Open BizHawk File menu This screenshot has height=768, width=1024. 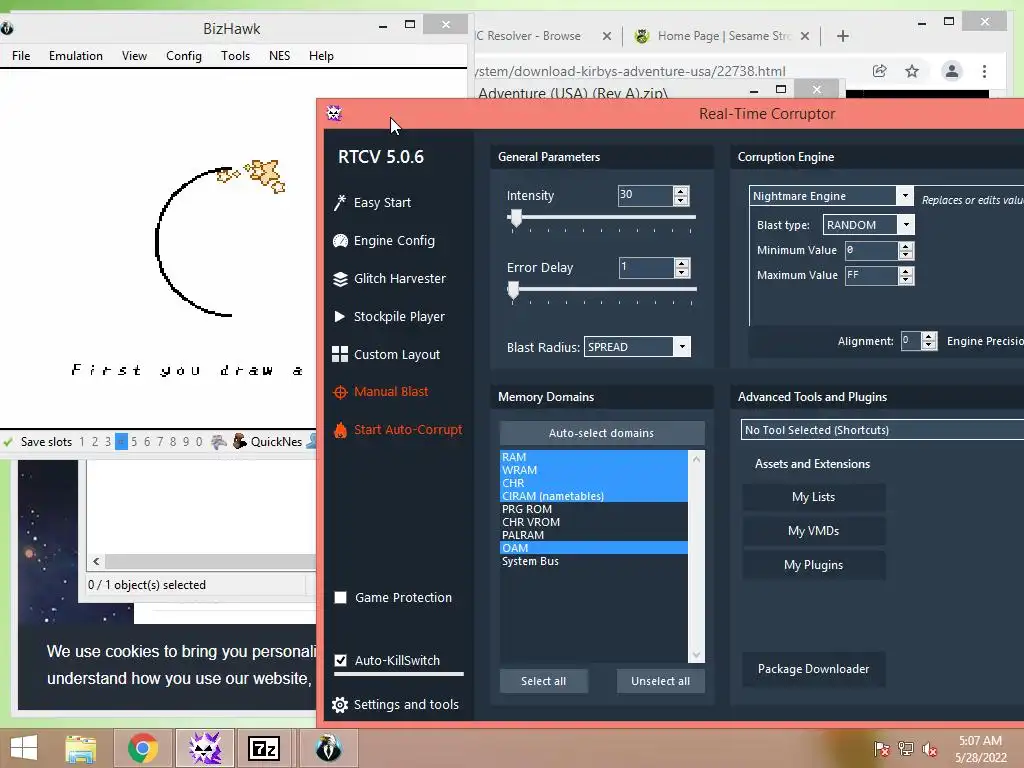[21, 56]
